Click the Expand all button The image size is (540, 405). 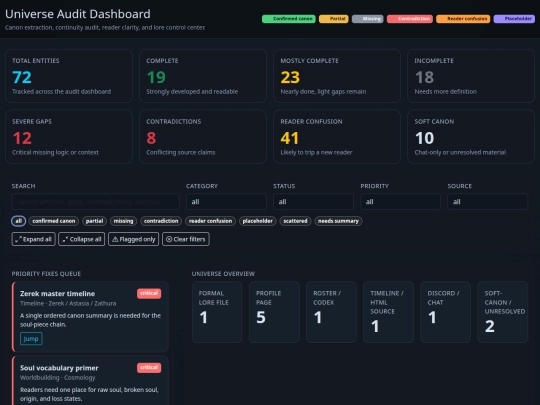[33, 239]
